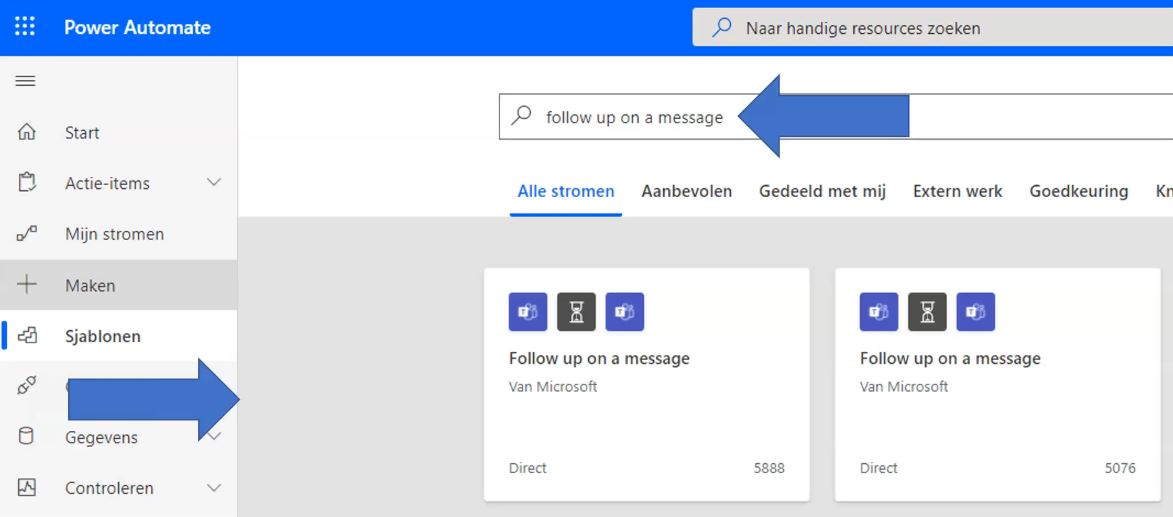The height and width of the screenshot is (517, 1173).
Task: Switch to the Extern werk tab
Action: coord(958,192)
